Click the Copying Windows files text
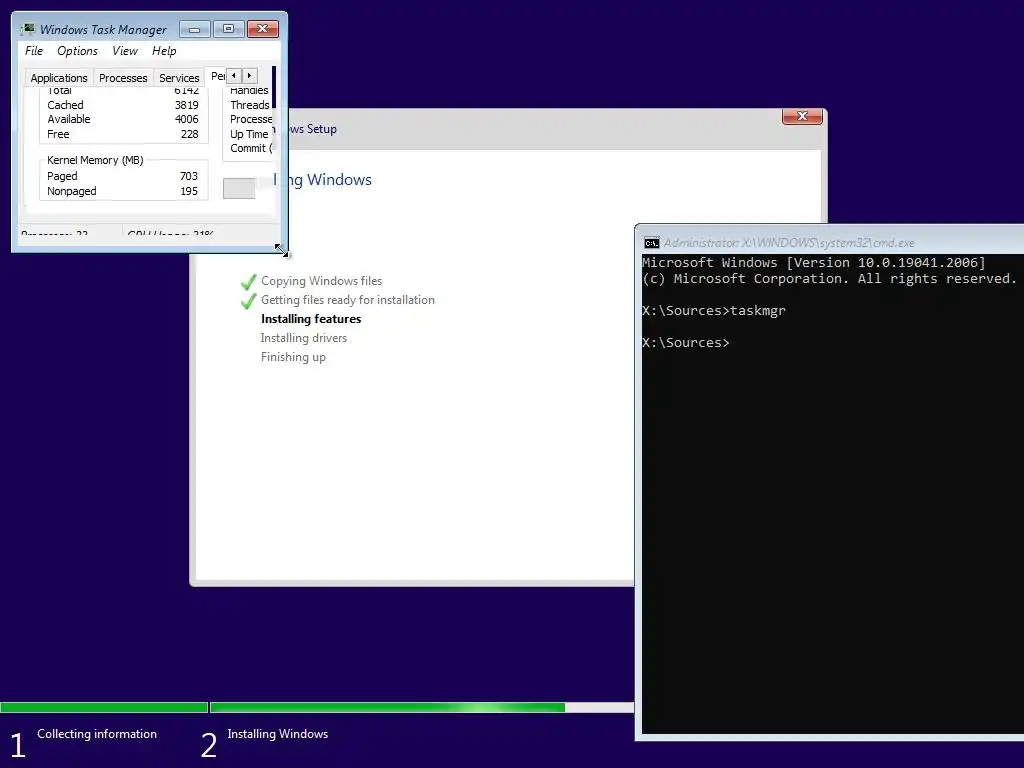Image resolution: width=1024 pixels, height=768 pixels. (321, 281)
